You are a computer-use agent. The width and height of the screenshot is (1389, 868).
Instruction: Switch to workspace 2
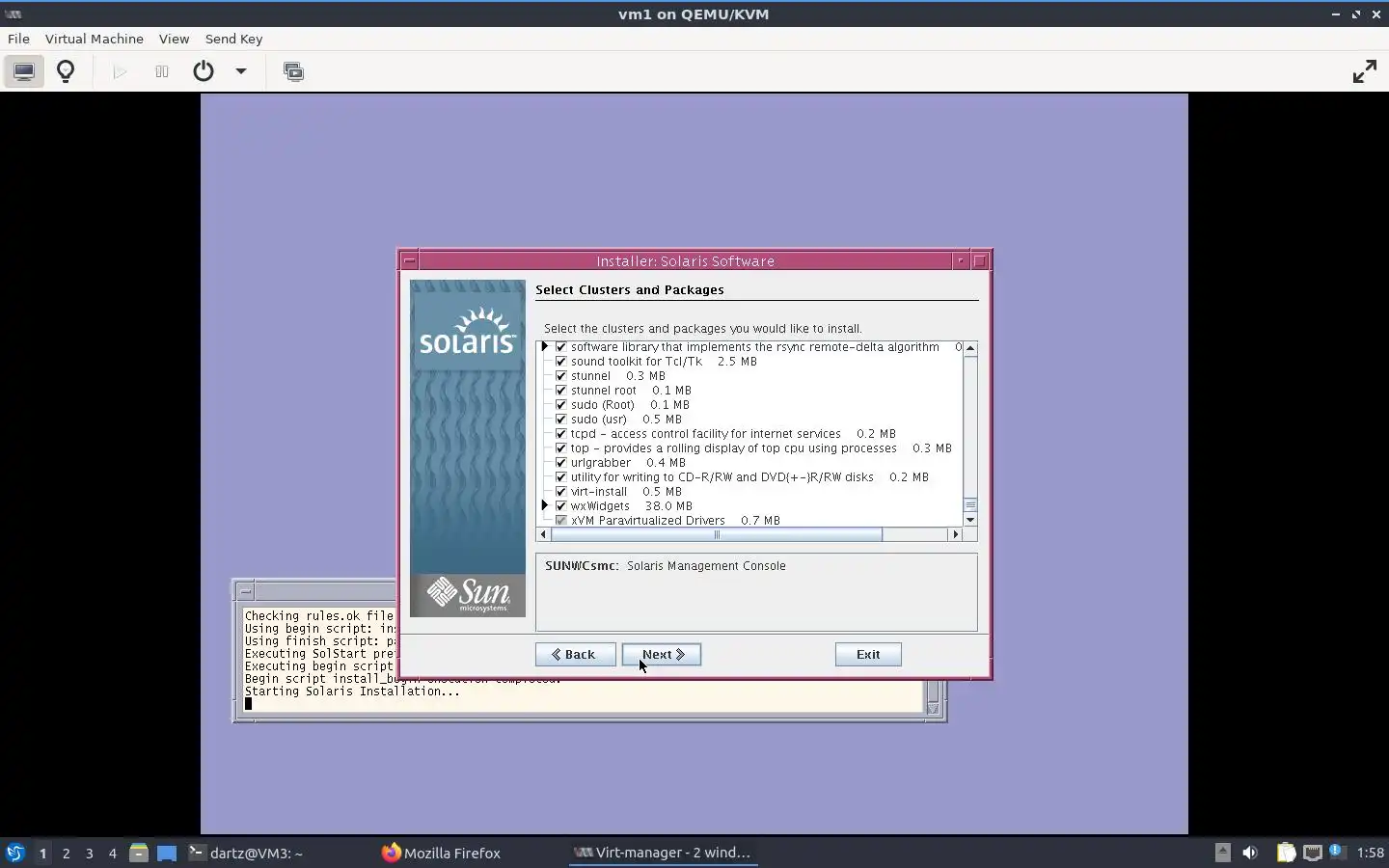click(x=66, y=853)
